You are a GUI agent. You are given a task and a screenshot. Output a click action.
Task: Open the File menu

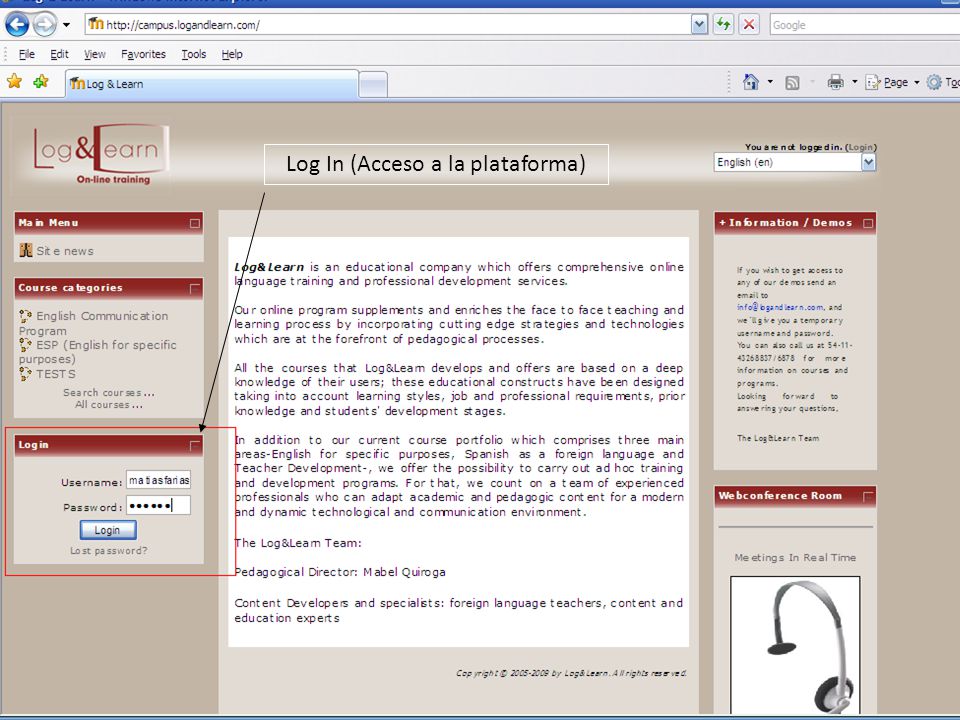pos(26,54)
